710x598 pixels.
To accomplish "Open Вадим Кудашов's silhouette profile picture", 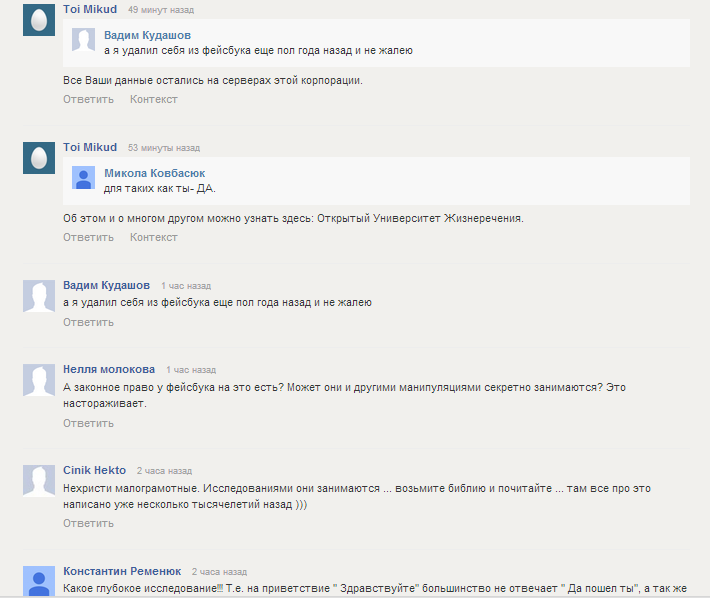I will [39, 296].
